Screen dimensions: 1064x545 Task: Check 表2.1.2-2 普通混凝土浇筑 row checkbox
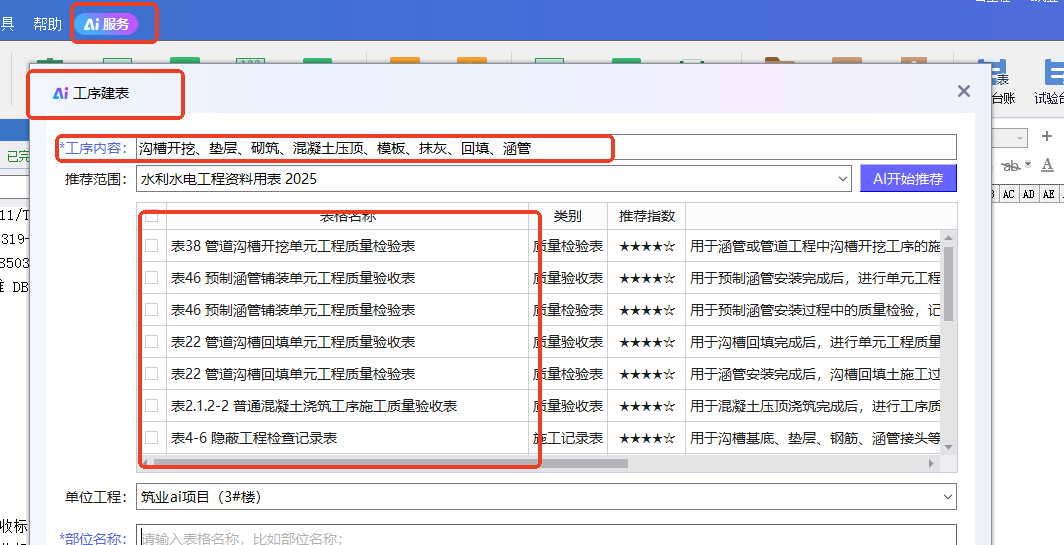(x=152, y=405)
